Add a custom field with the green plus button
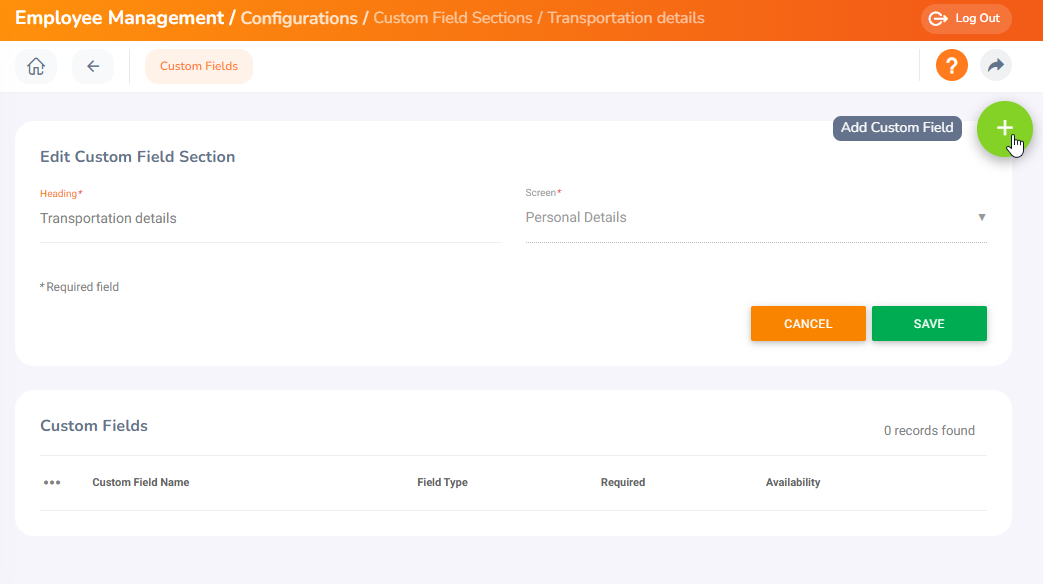 (x=1004, y=129)
